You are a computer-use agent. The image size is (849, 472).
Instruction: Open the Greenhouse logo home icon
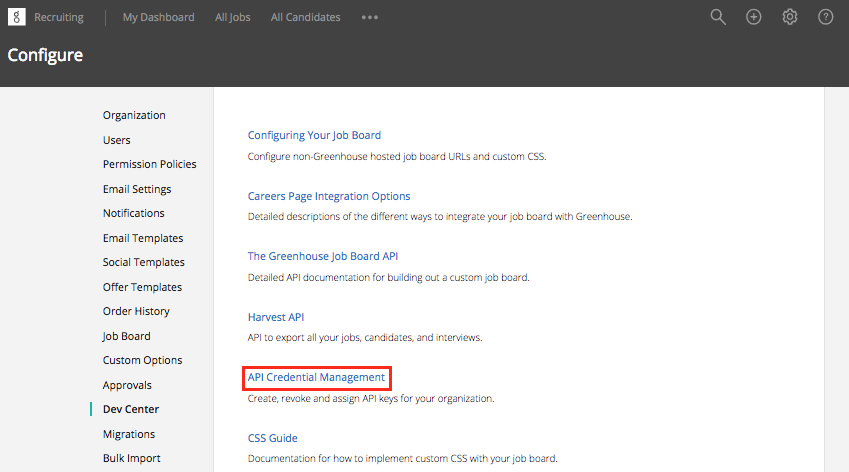[x=17, y=17]
